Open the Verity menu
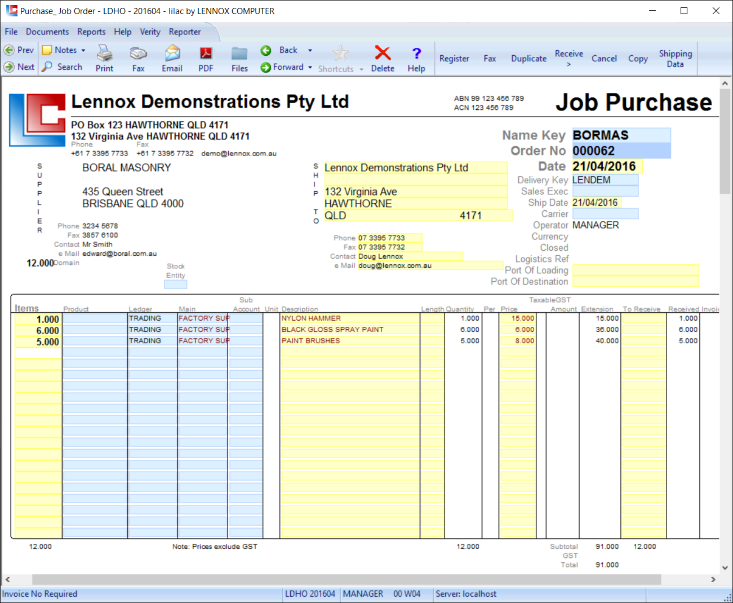 pos(150,32)
